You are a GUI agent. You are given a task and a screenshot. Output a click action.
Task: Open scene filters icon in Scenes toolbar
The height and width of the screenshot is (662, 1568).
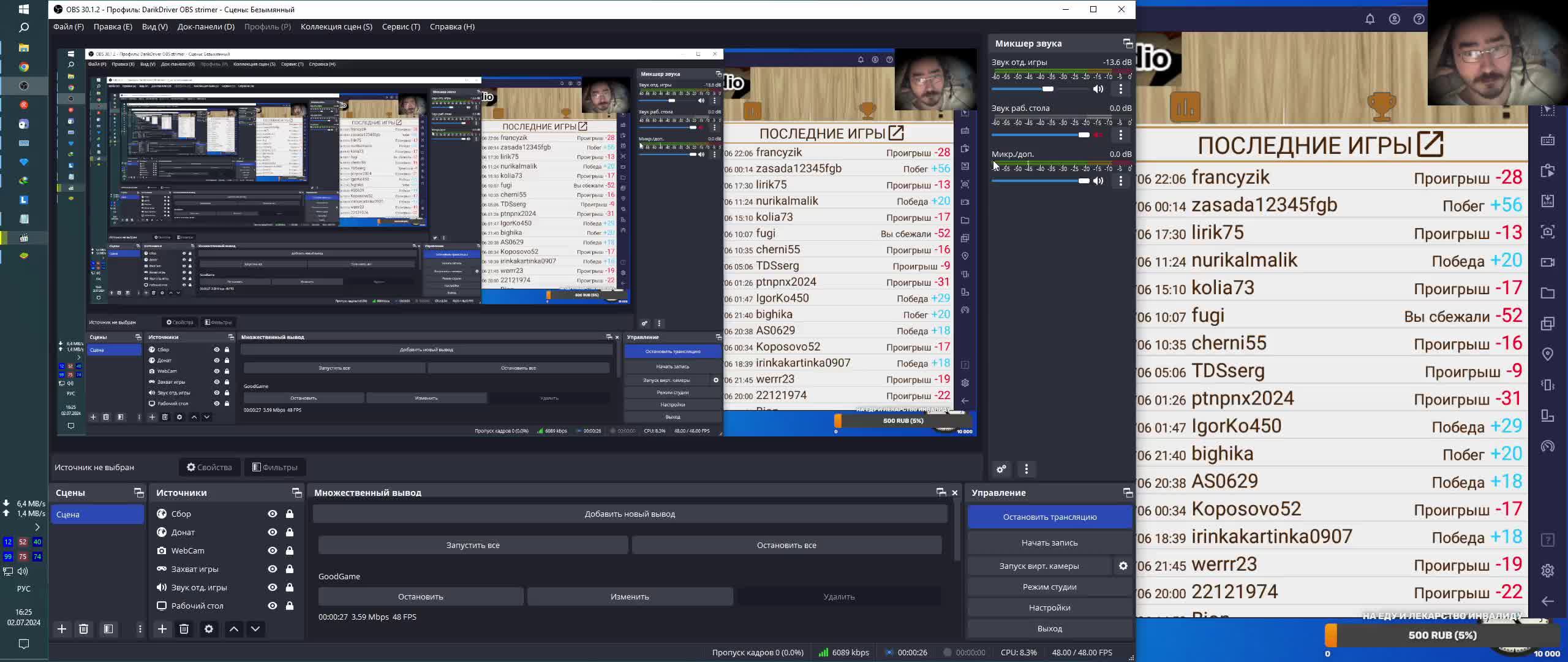(x=108, y=629)
